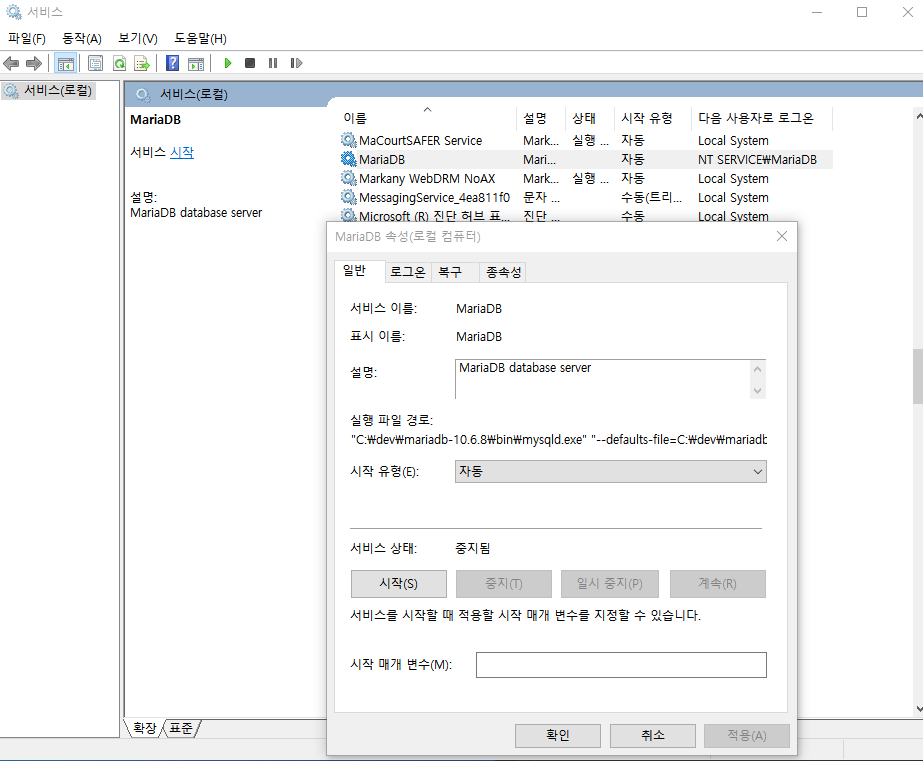This screenshot has width=923, height=761.
Task: Open the 보기(V) menu
Action: tap(138, 38)
